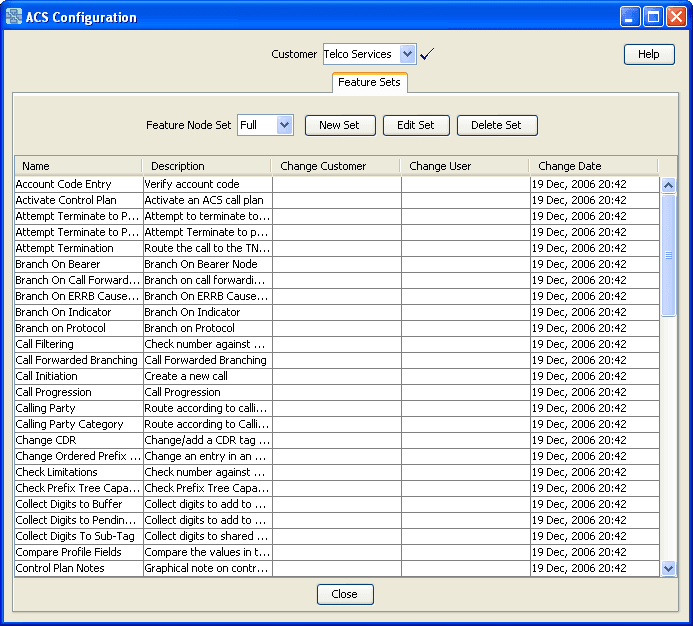
Task: Click the Change User column header
Action: [465, 166]
